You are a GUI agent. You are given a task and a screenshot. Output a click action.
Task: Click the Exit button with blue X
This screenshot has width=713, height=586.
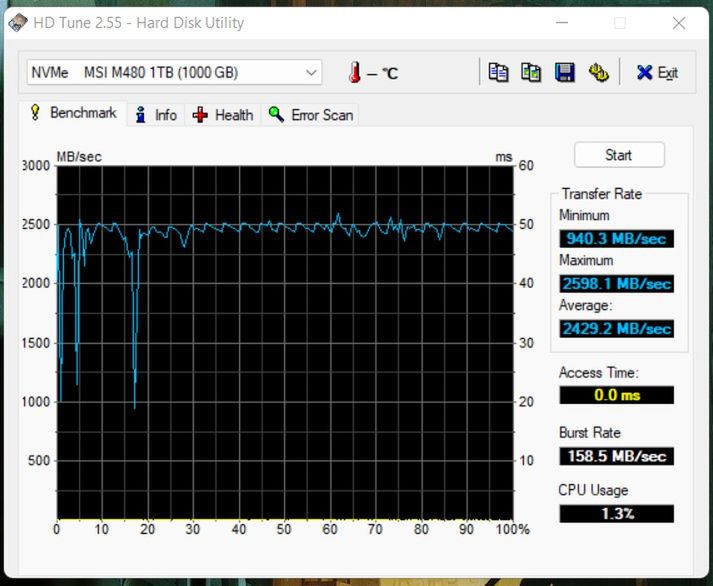[658, 73]
